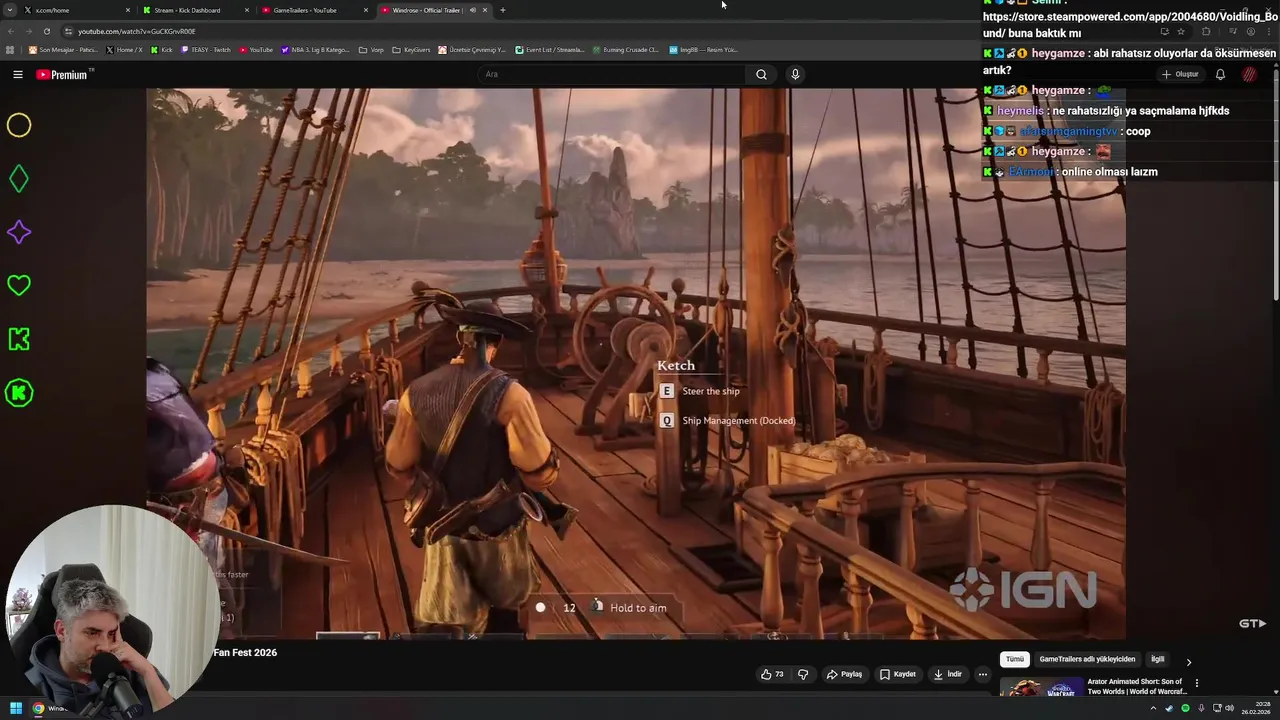The height and width of the screenshot is (720, 1280).
Task: Like the video with thumbs up
Action: [x=772, y=674]
